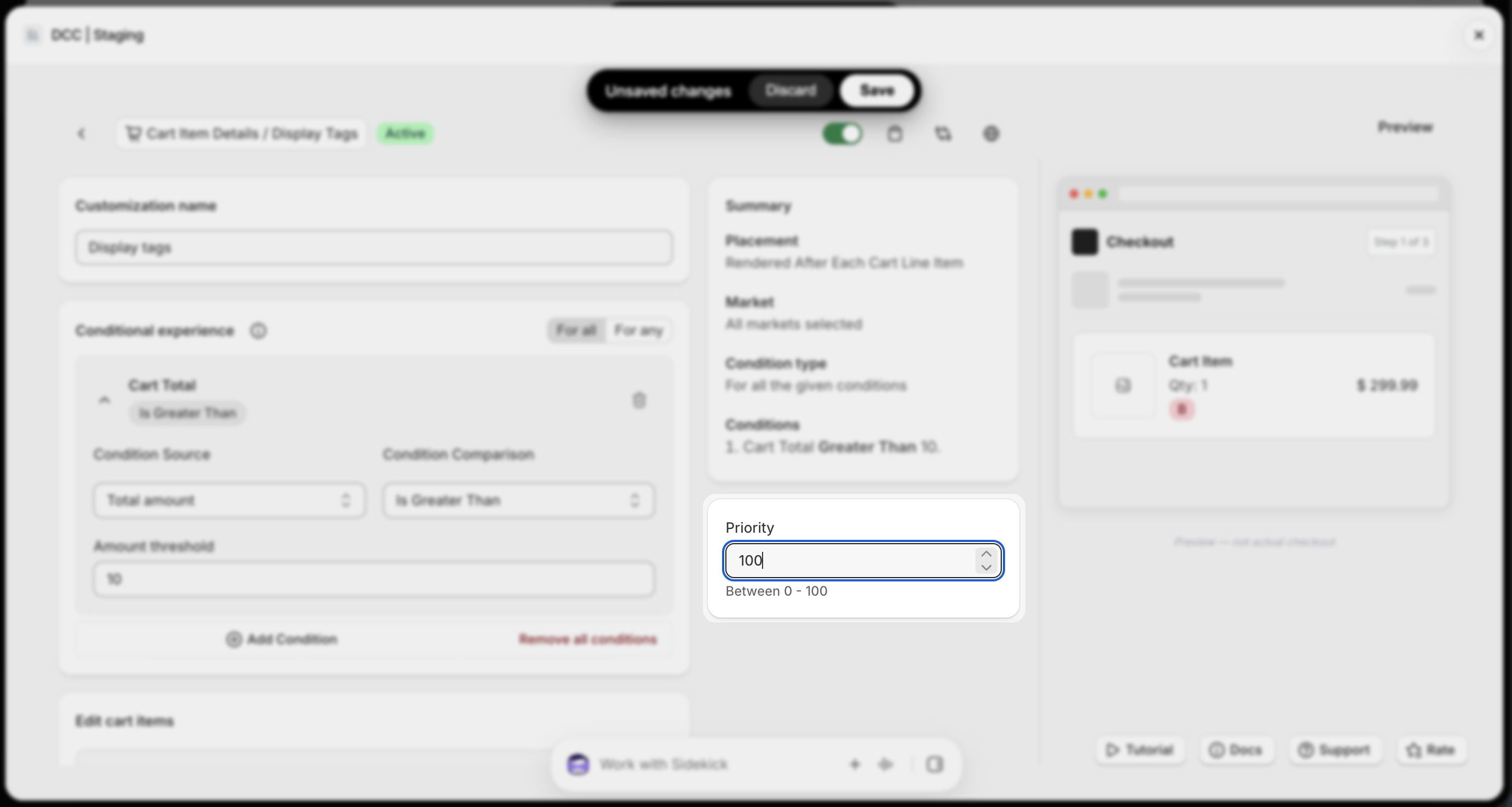
Task: Click the Save button
Action: coord(877,90)
